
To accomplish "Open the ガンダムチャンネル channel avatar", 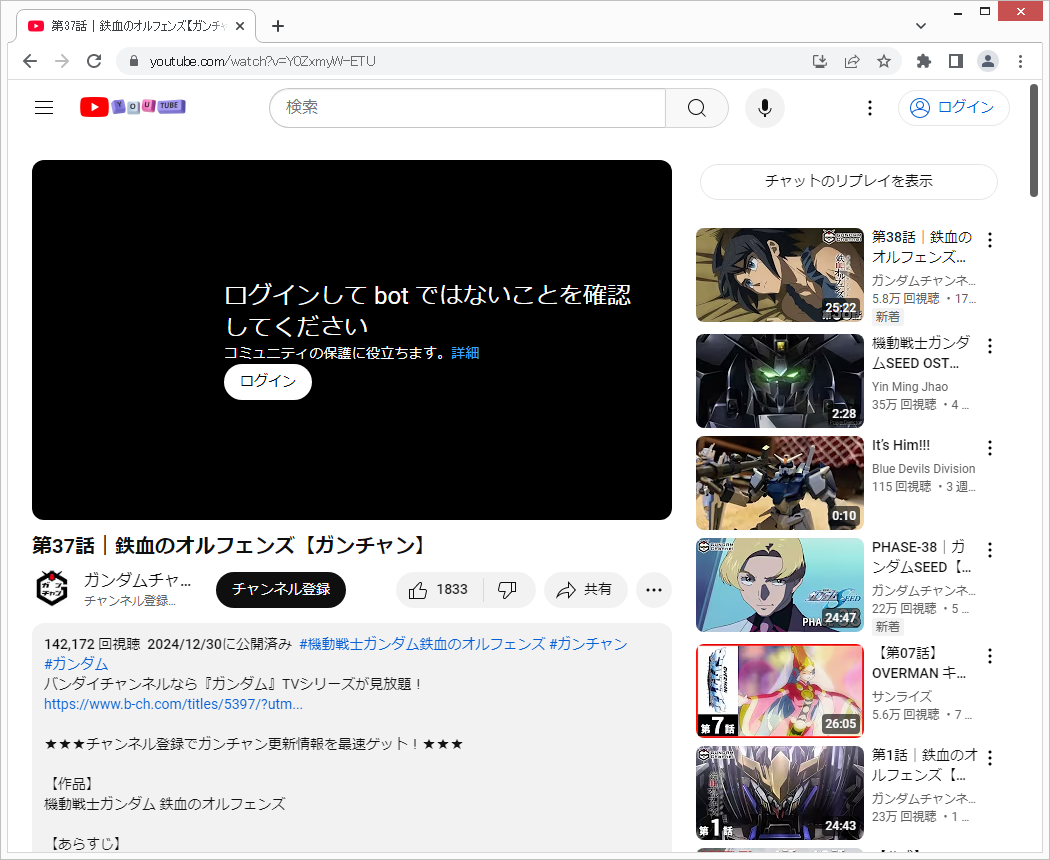I will click(52, 588).
